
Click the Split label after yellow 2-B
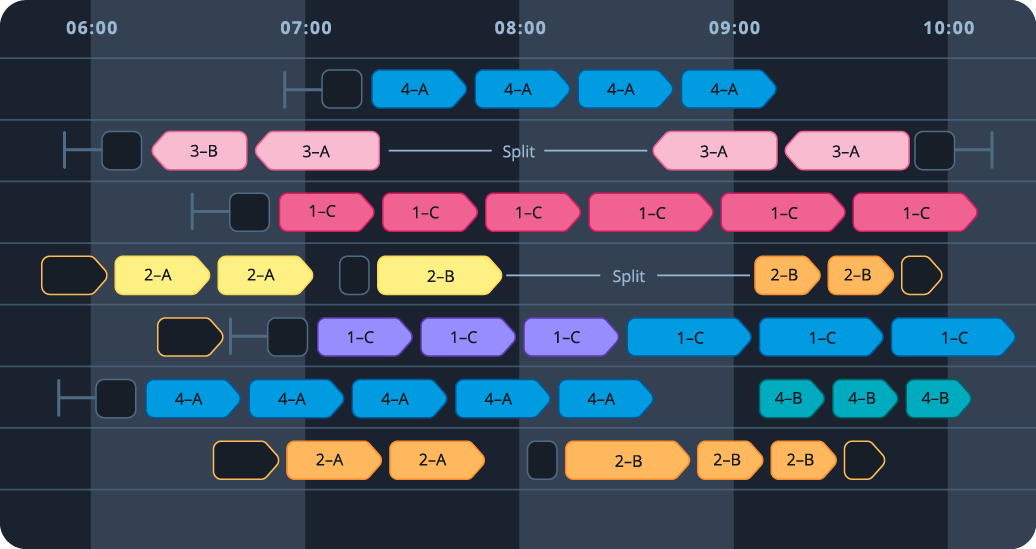(x=628, y=276)
